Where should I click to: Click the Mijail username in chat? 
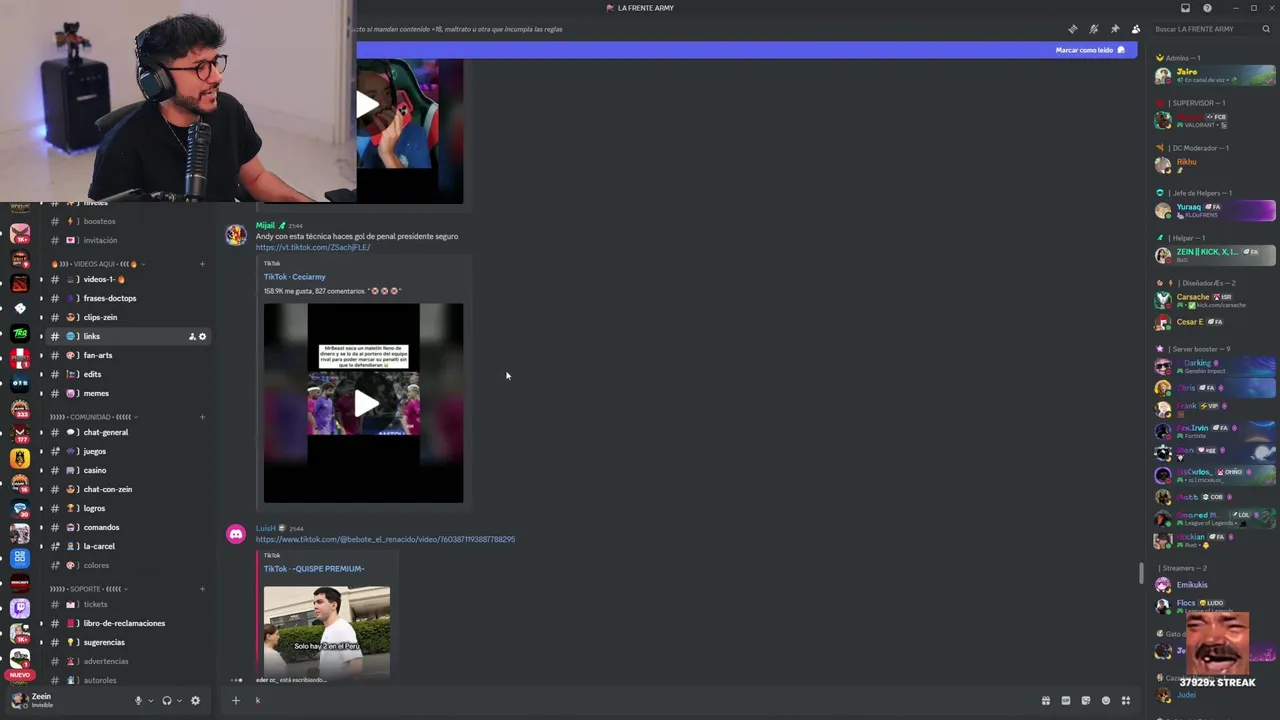(265, 226)
